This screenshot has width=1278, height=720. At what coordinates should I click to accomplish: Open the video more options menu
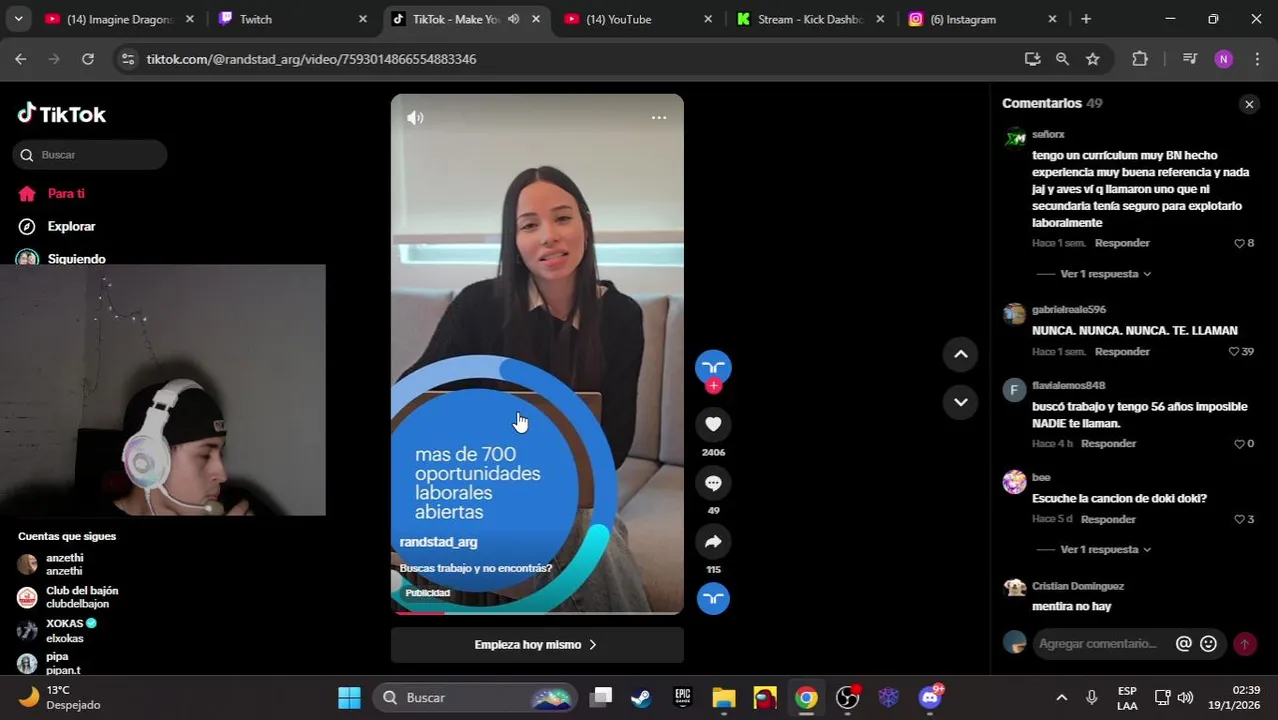click(659, 118)
